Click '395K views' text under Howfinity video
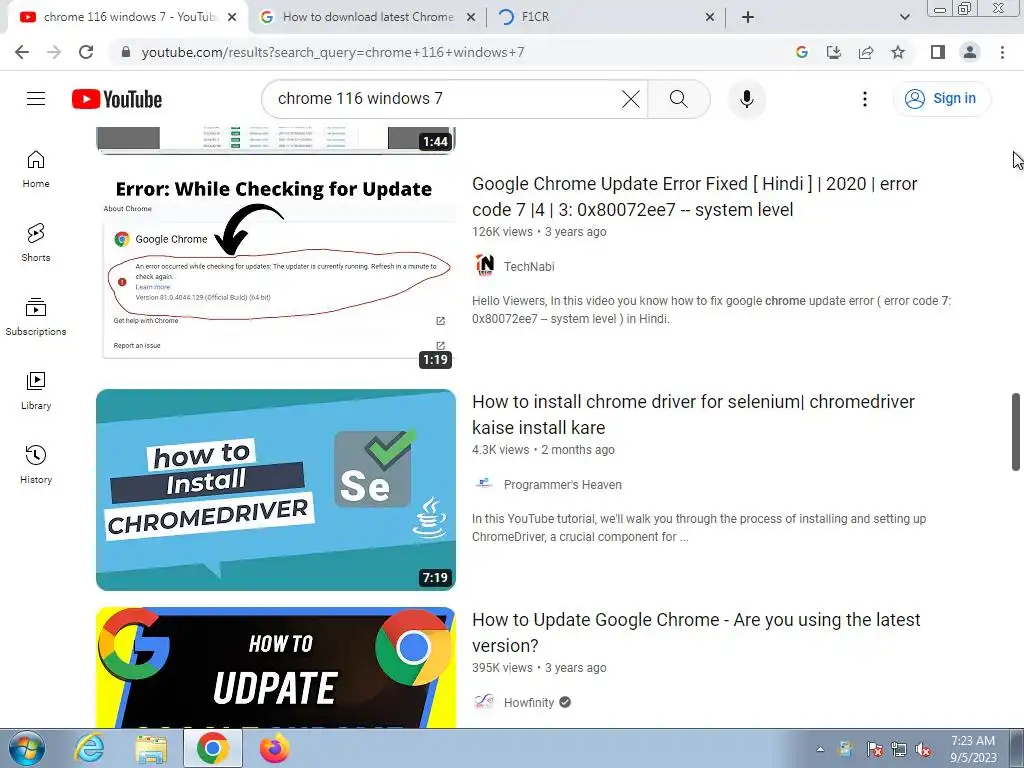Screen dimensions: 1024x768 pos(502,668)
